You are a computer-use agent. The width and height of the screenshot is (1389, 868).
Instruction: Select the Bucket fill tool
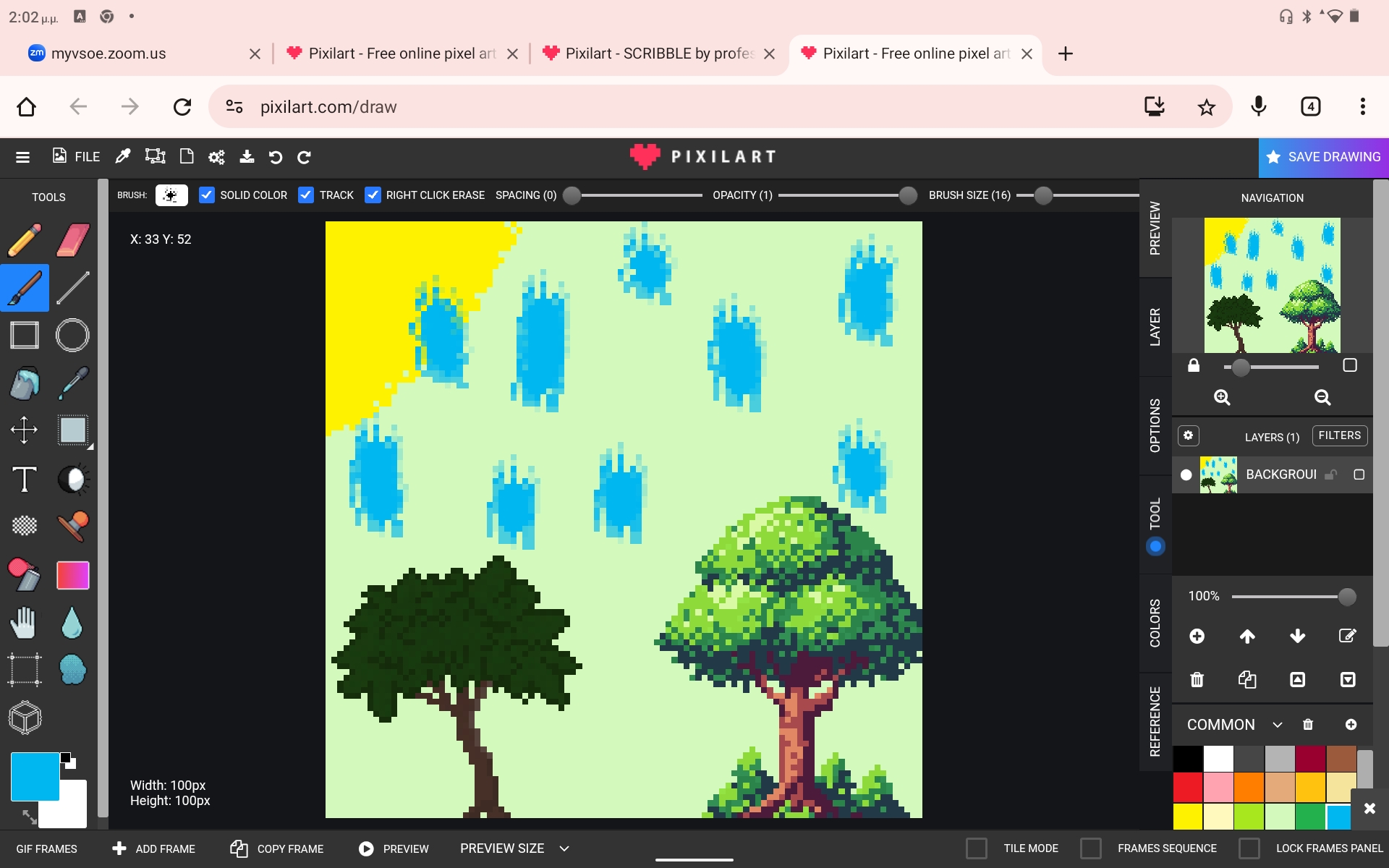(25, 383)
